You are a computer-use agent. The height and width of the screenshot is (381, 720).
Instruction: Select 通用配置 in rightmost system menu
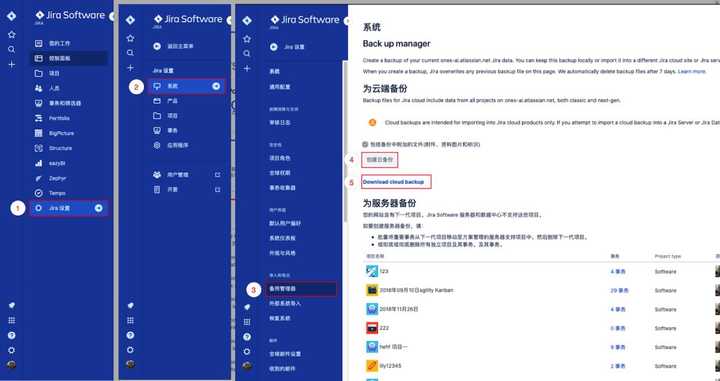click(x=280, y=87)
